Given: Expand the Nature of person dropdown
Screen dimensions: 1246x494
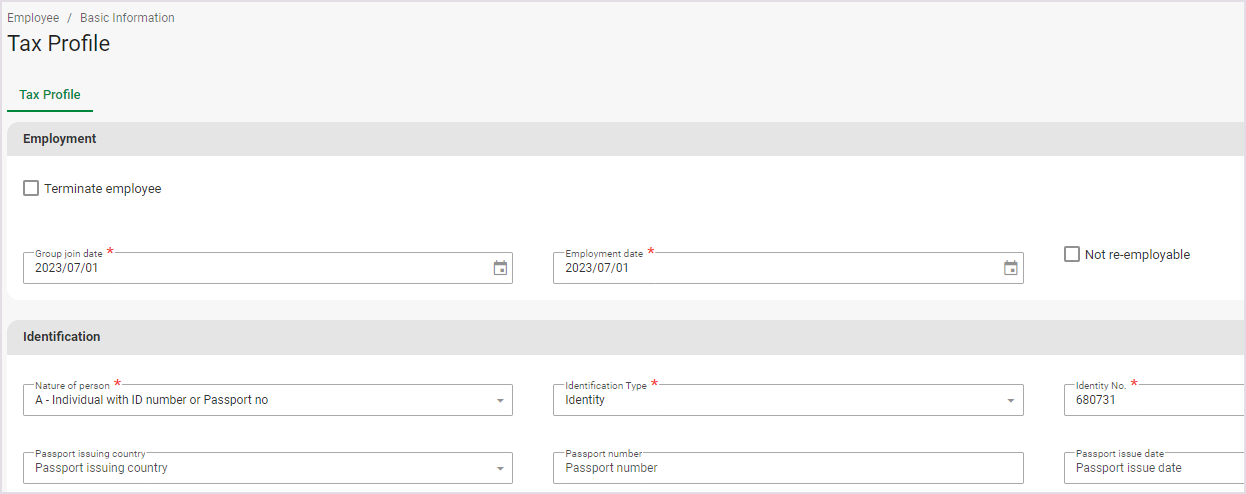Looking at the screenshot, I should (500, 400).
